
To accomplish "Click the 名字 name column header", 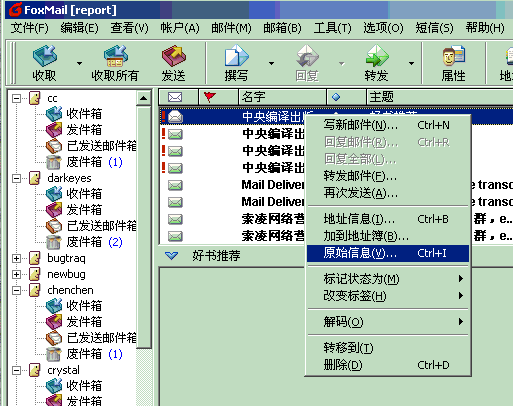I will tap(282, 97).
